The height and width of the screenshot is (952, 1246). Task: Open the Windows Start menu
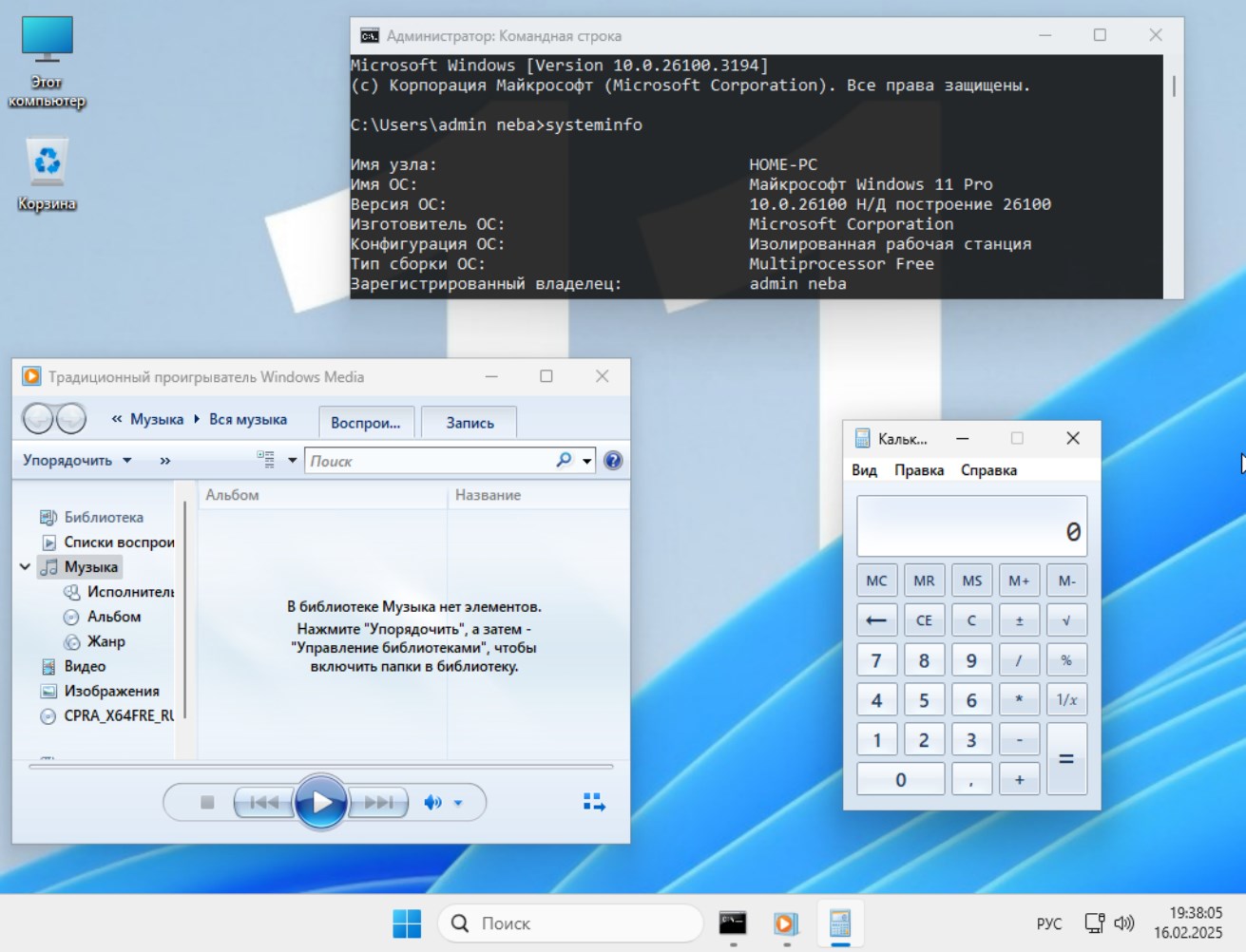click(407, 923)
